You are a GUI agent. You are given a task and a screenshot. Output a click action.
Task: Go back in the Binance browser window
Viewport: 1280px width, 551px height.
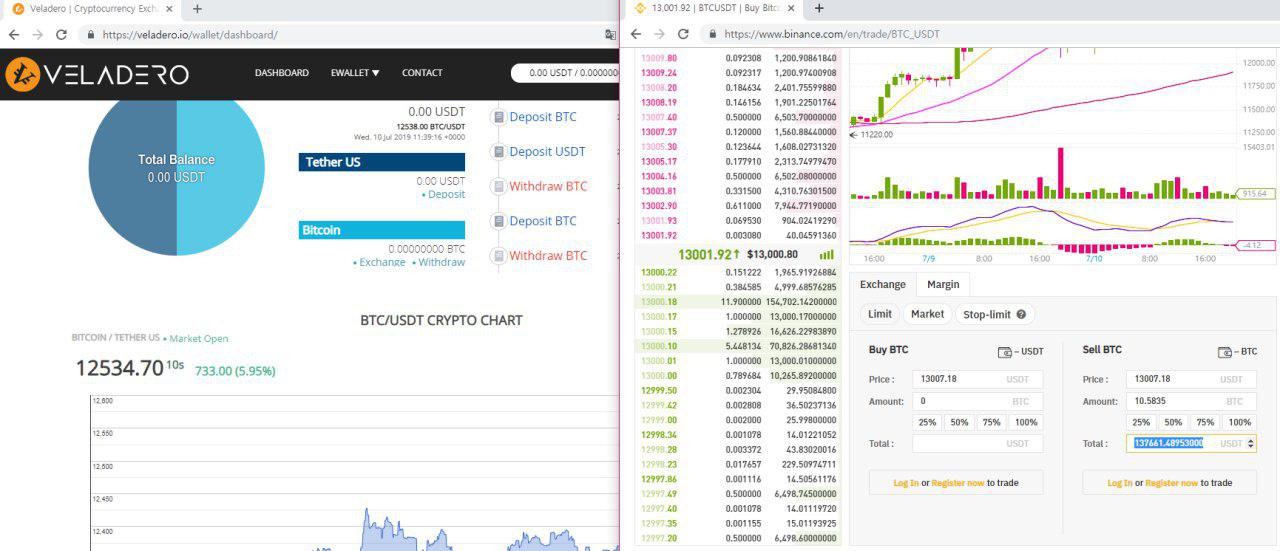click(635, 34)
